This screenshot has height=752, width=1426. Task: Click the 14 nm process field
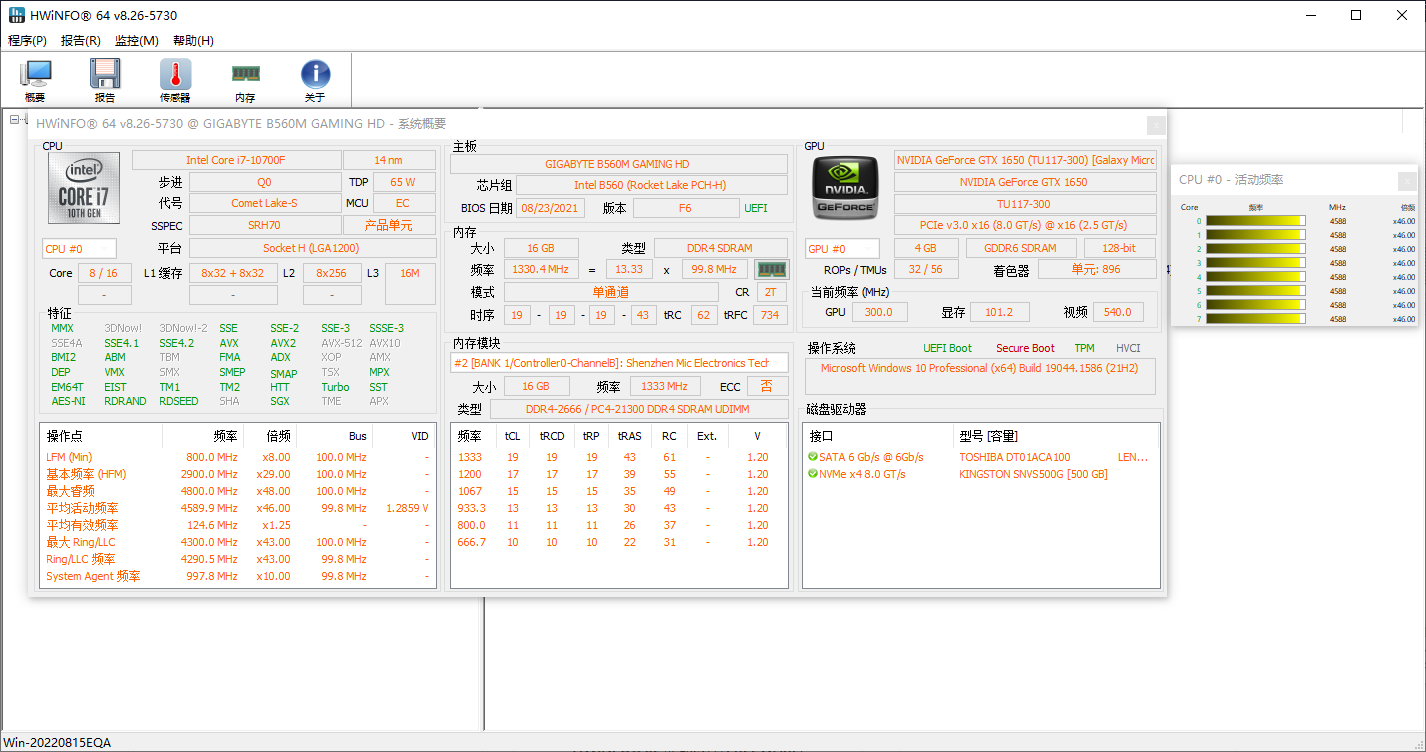coord(389,160)
